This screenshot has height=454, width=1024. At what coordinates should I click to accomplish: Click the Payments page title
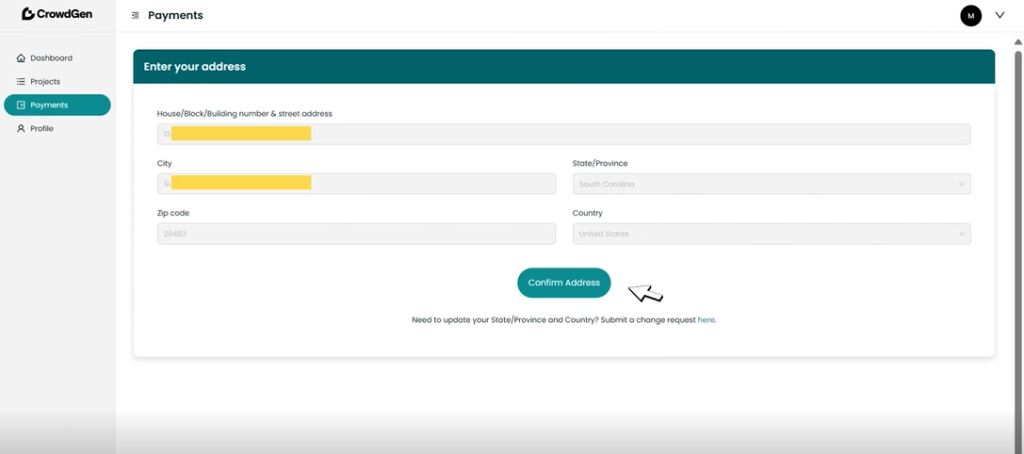pos(176,15)
